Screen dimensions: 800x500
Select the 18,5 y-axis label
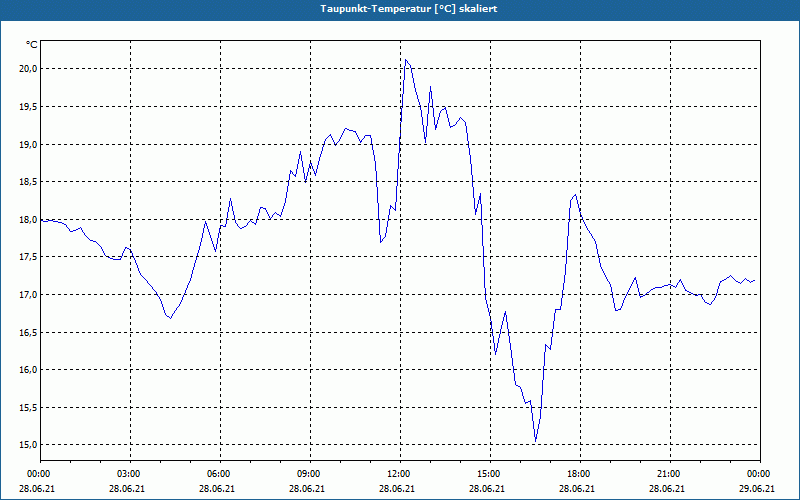[x=29, y=182]
